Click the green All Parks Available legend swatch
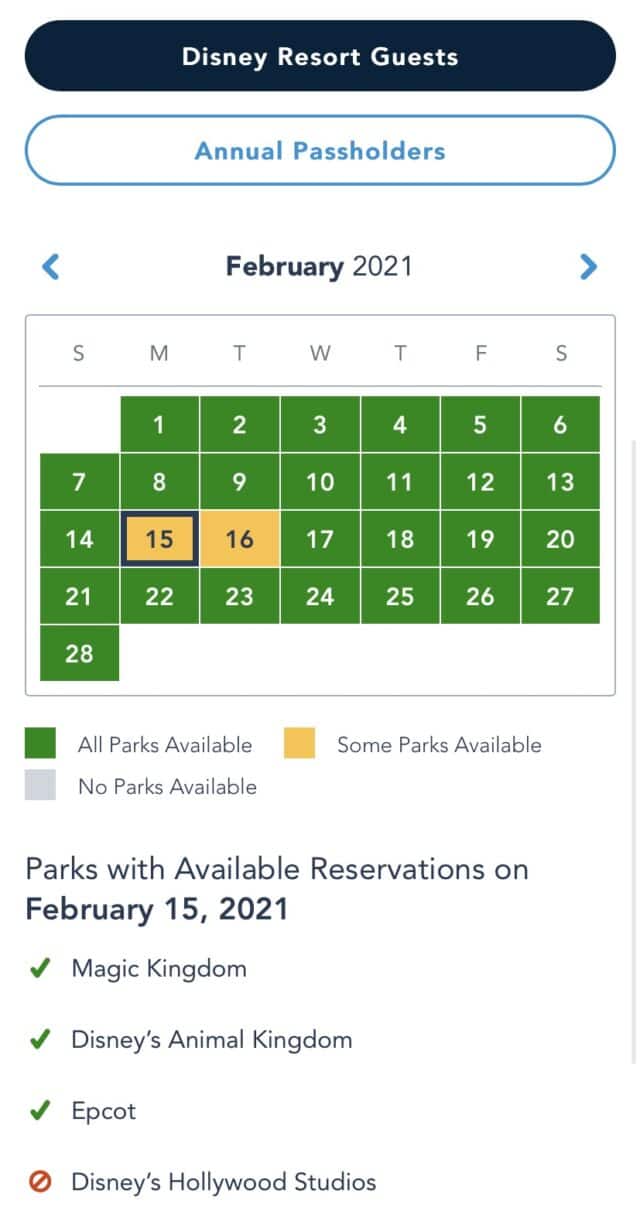 tap(41, 744)
